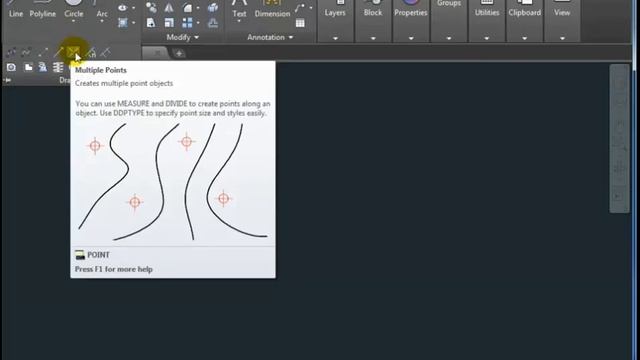Click 'Press F1 for more help' text
Screen dimensions: 640x360
point(113,269)
